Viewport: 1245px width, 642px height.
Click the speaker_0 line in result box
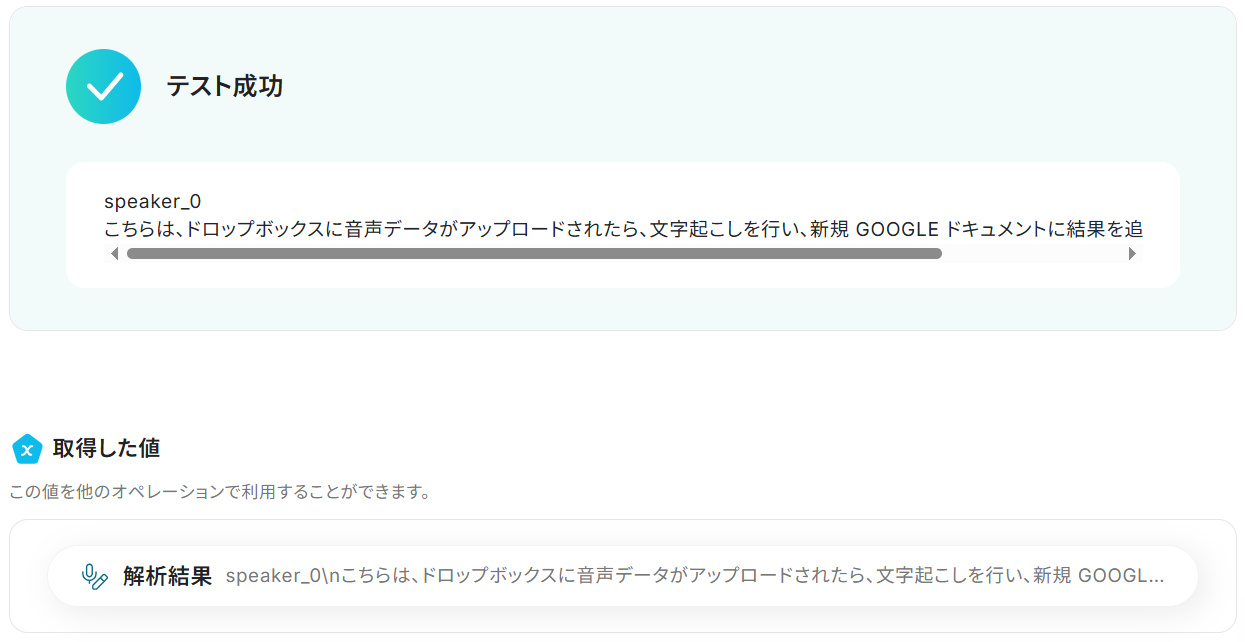point(152,202)
